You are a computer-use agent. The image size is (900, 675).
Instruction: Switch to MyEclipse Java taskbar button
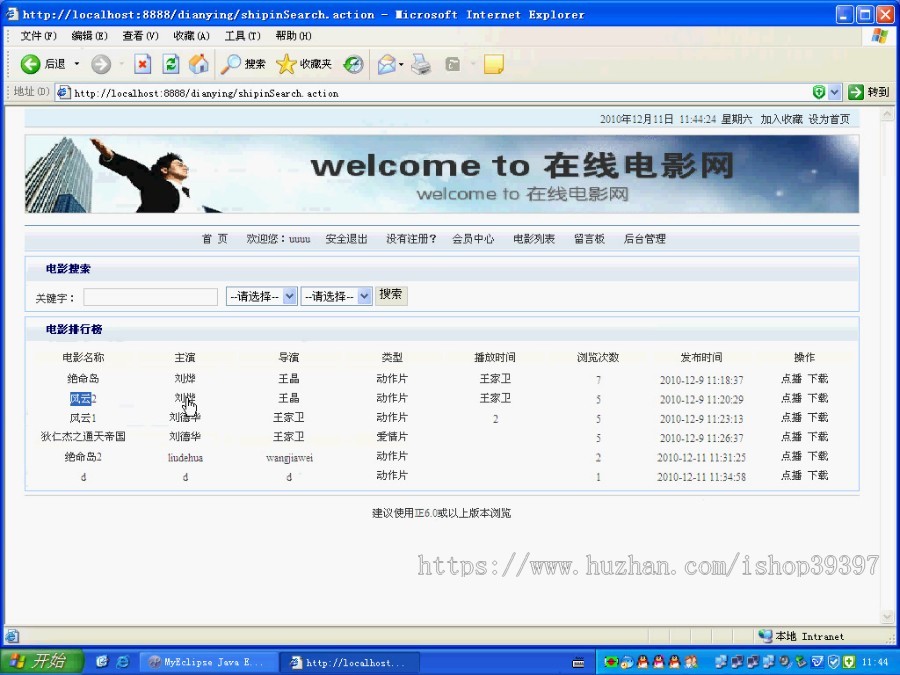click(x=209, y=662)
